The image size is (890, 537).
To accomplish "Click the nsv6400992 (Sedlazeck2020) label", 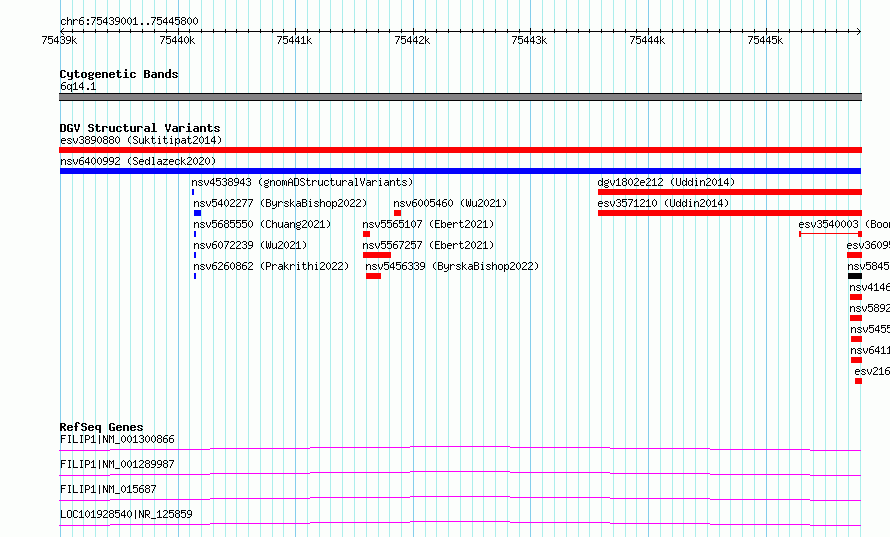I will pyautogui.click(x=138, y=161).
